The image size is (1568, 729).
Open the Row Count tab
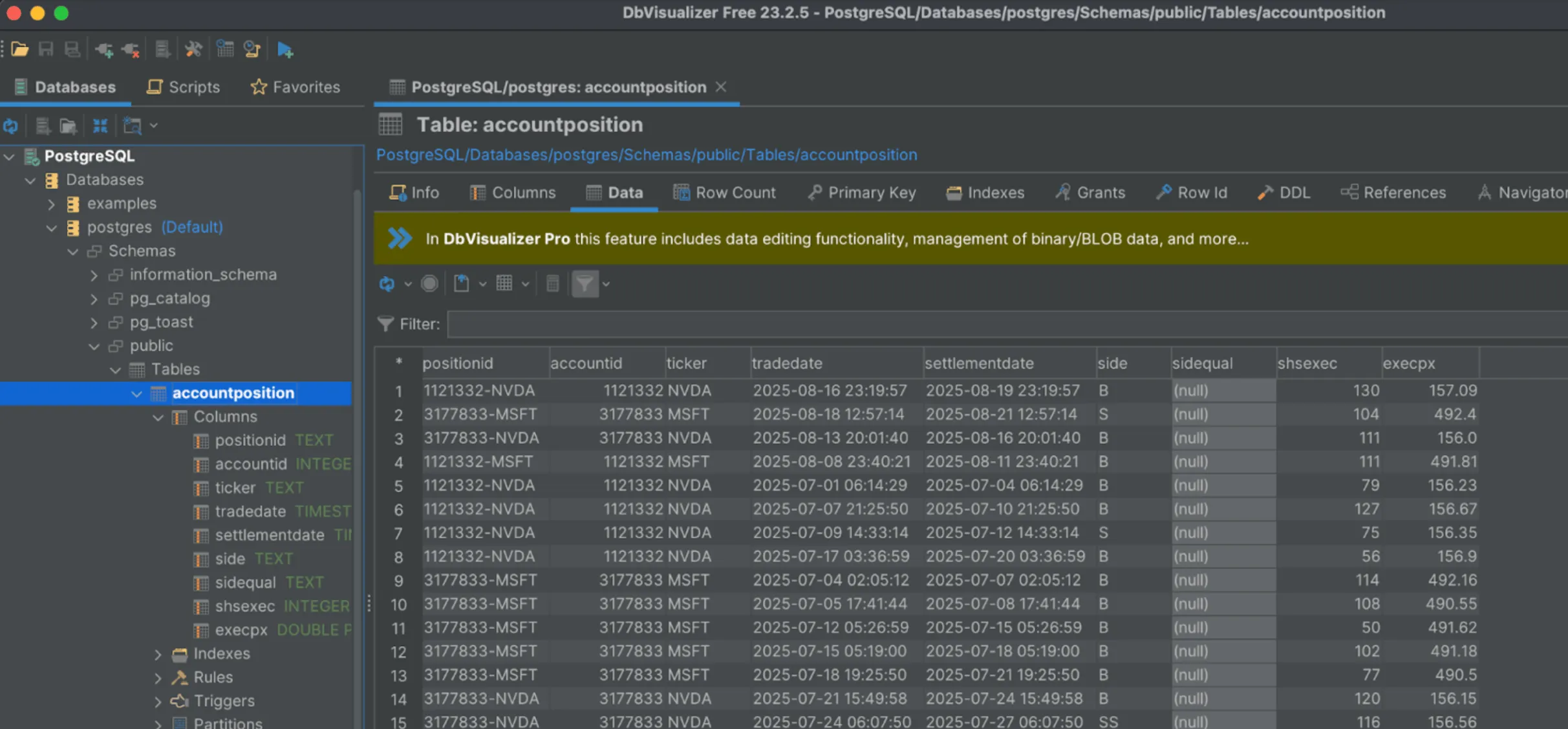tap(724, 193)
